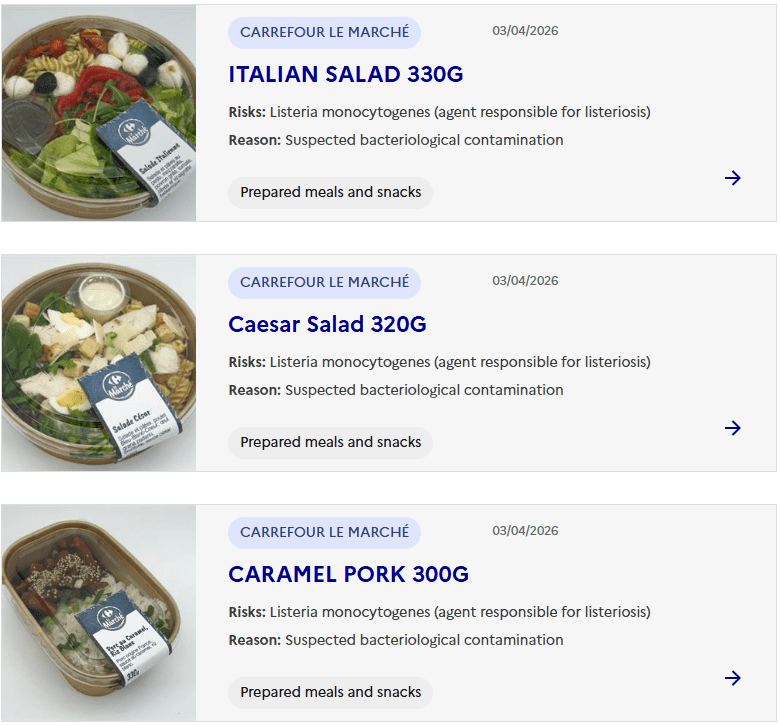780x725 pixels.
Task: Select Carrefour Le Marché tag on Italian Salad
Action: pyautogui.click(x=324, y=32)
